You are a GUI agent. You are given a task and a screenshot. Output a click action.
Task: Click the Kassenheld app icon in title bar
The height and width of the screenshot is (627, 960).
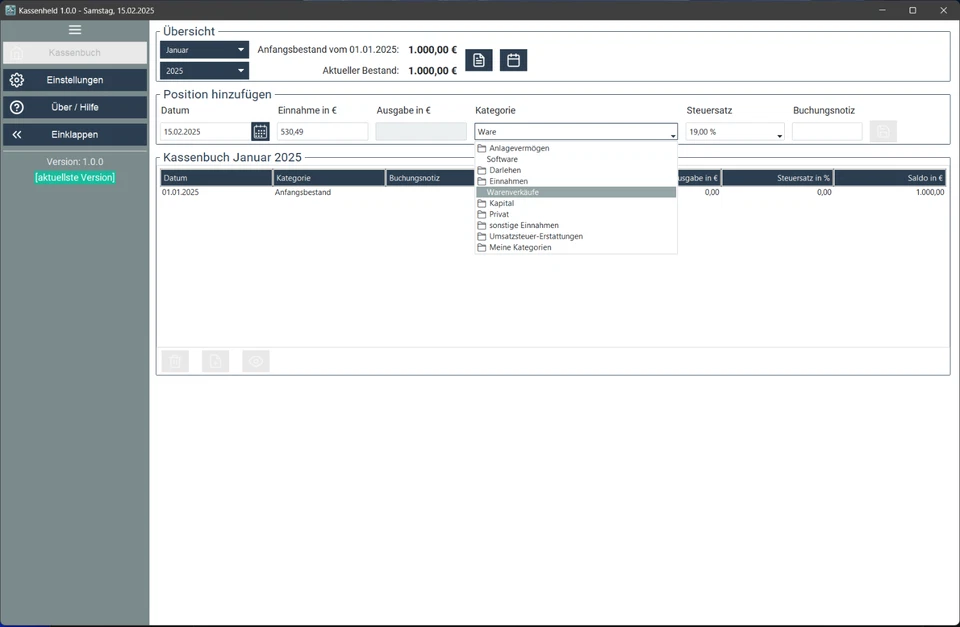(10, 10)
